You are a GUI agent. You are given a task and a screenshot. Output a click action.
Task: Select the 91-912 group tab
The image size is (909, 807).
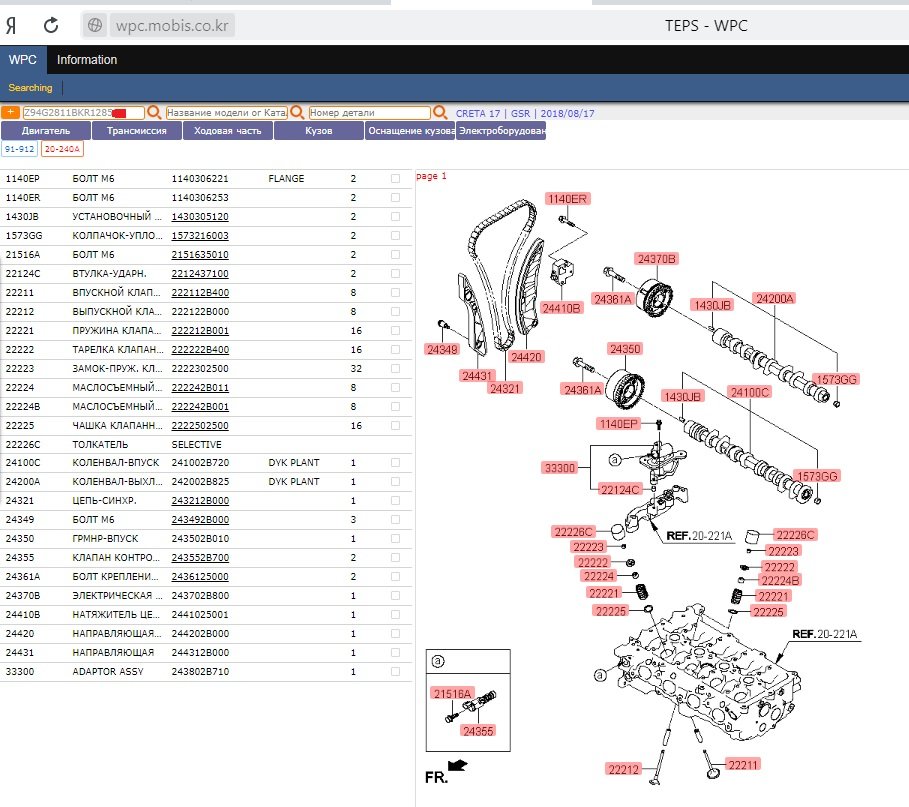(20, 149)
